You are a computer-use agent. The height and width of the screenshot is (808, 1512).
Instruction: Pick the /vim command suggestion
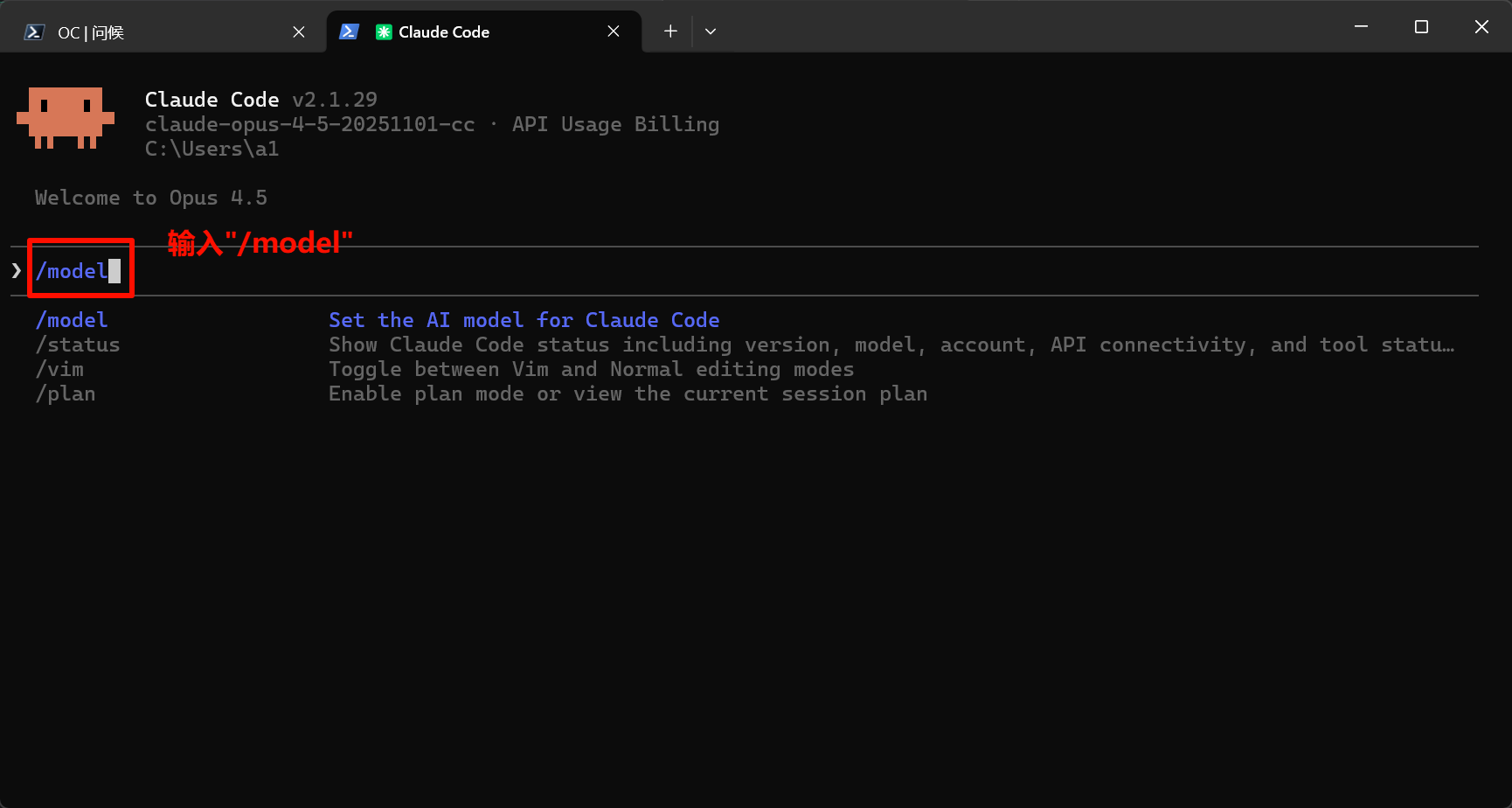pos(59,369)
